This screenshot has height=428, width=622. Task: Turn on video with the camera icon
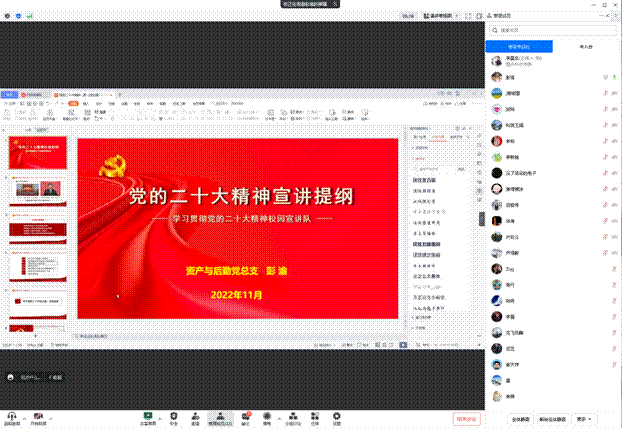[x=38, y=418]
